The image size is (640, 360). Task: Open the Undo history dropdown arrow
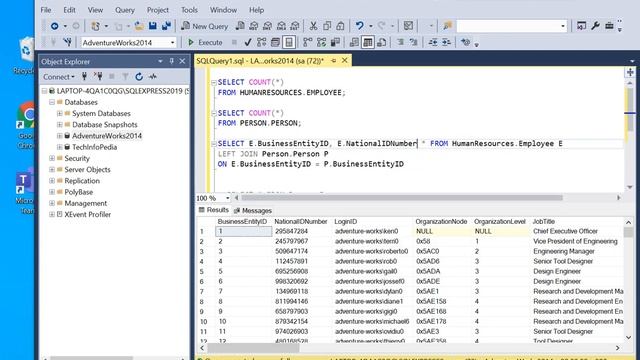point(371,26)
